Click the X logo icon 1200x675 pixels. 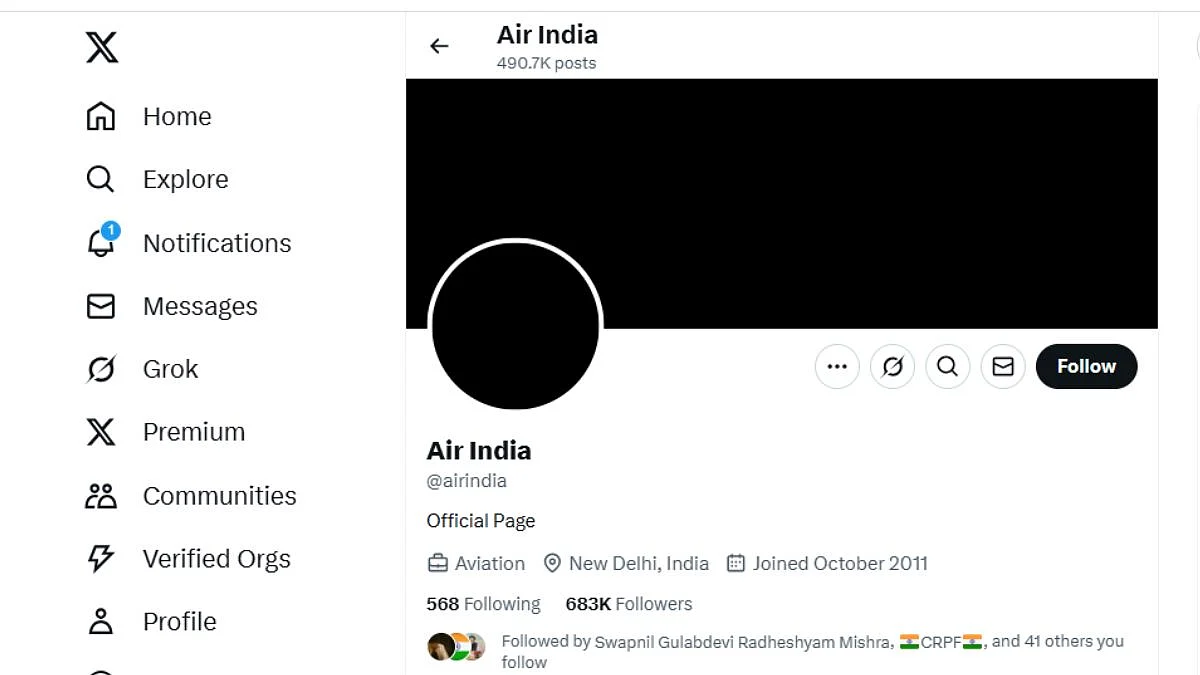[x=102, y=47]
